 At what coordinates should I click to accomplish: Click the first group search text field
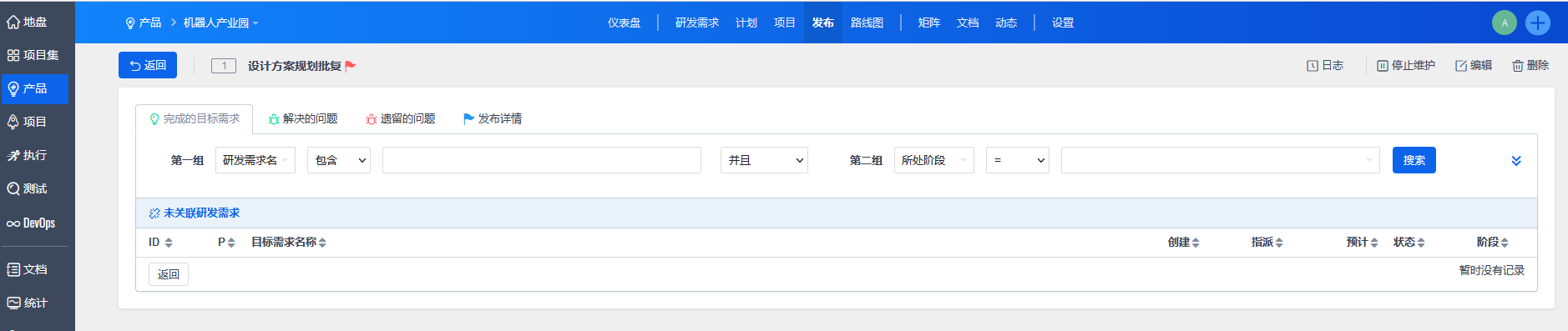[542, 160]
